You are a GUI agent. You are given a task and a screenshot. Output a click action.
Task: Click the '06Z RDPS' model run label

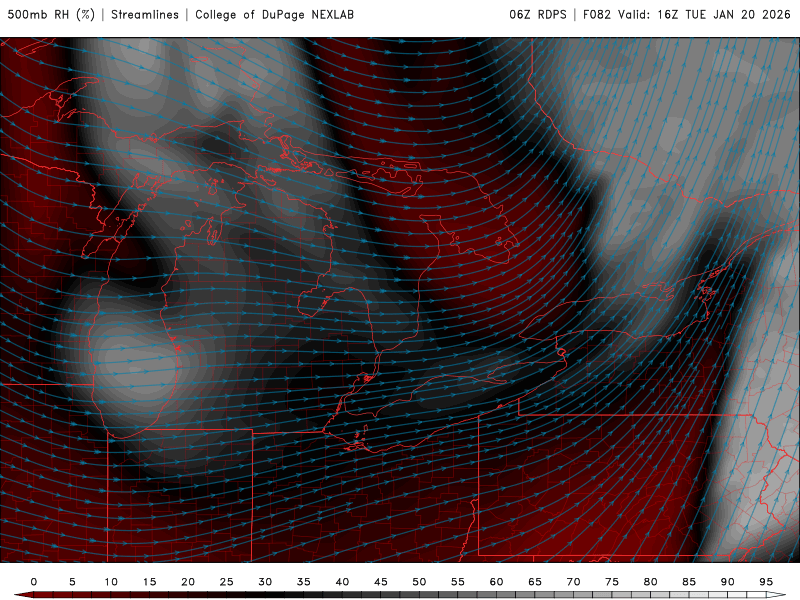point(538,15)
